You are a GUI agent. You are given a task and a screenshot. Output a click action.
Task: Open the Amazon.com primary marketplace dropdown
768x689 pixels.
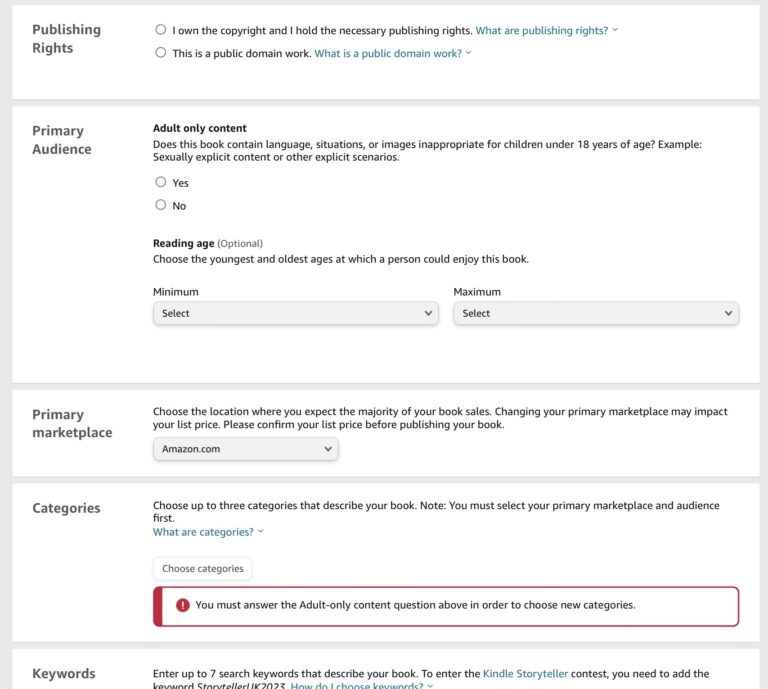pyautogui.click(x=245, y=449)
